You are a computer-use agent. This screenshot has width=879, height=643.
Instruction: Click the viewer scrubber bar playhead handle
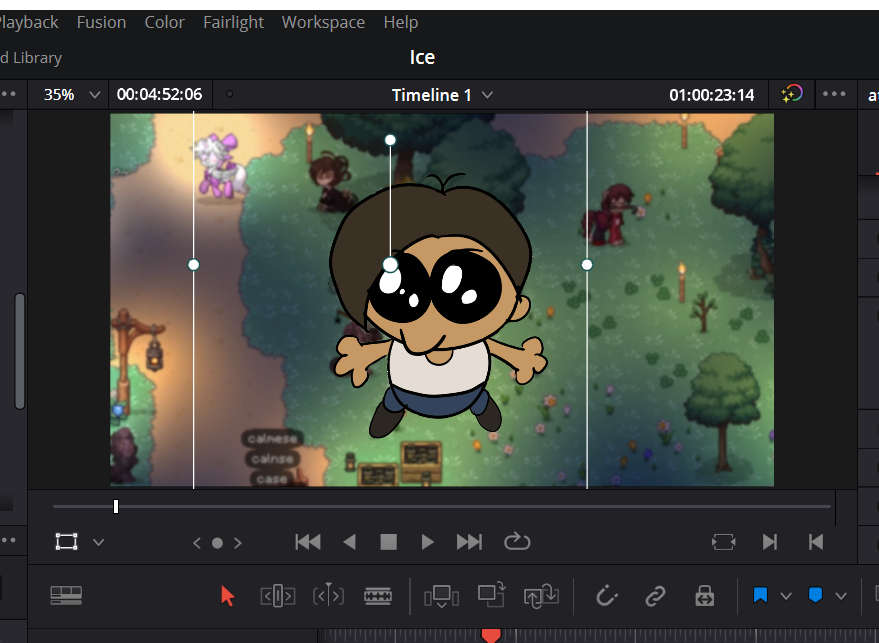(116, 507)
